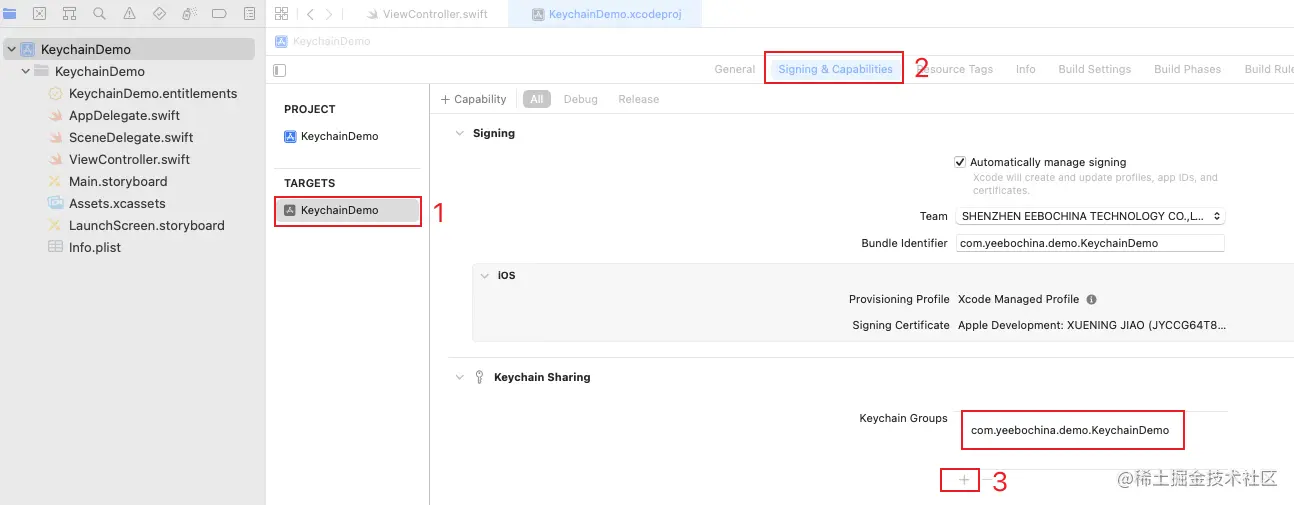1294x505 pixels.
Task: Click the Bundle Identifier text field
Action: coord(1090,243)
